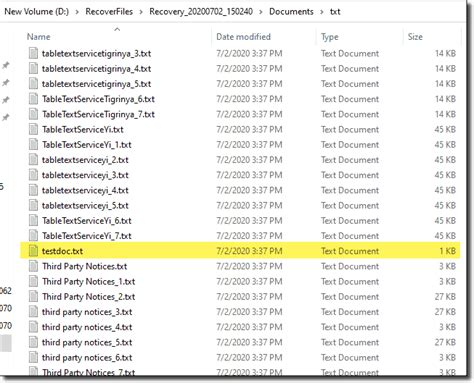The image size is (474, 383).
Task: Expand chevron after New Volume (D:)
Action: pyautogui.click(x=77, y=12)
